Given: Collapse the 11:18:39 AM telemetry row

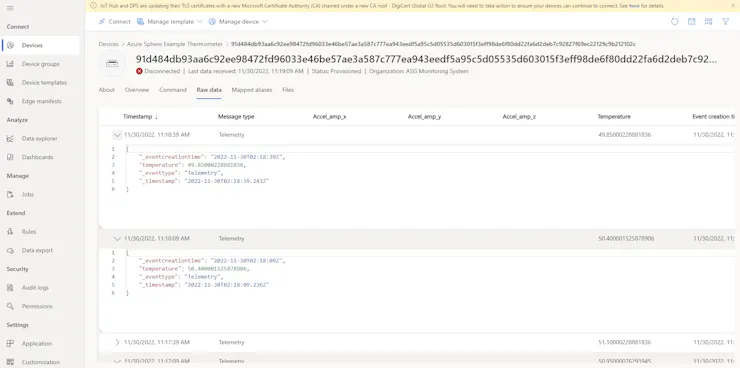Looking at the screenshot, I should 118,135.
